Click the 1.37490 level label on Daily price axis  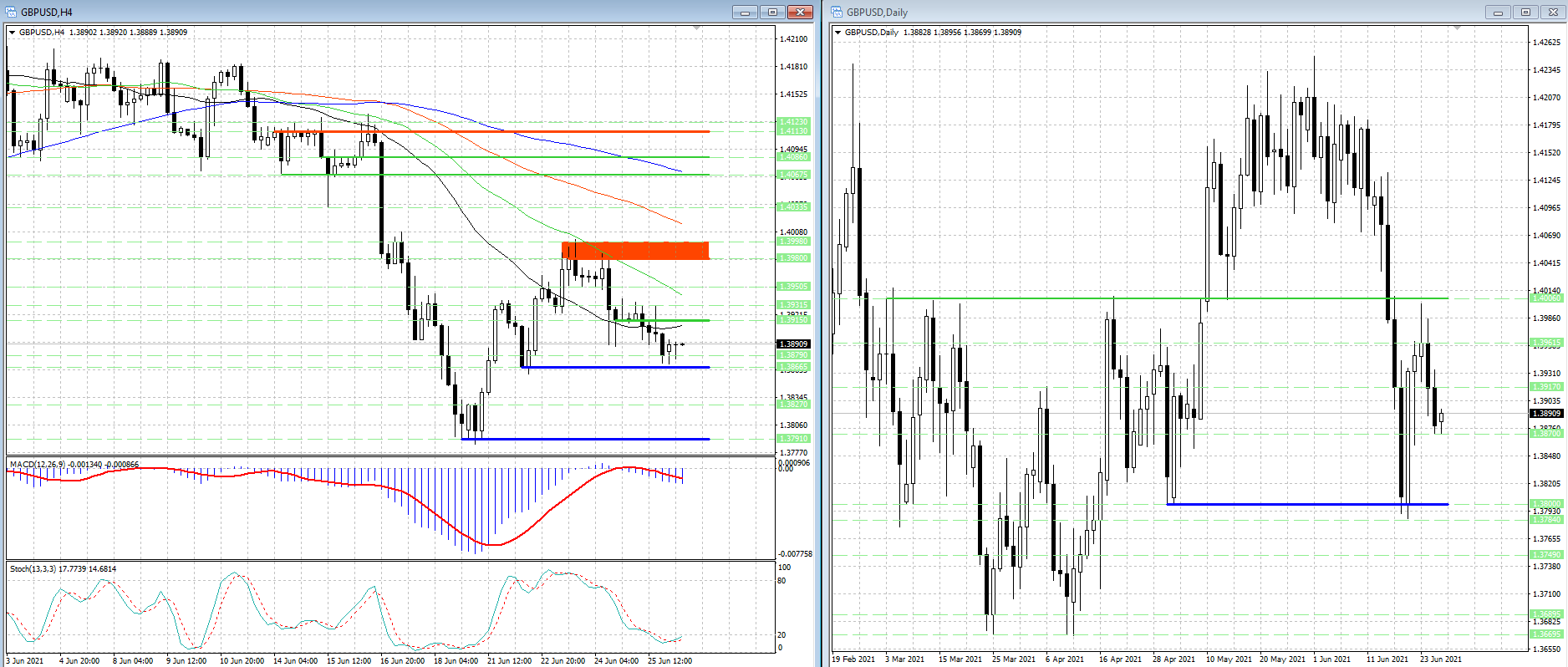(x=1546, y=555)
